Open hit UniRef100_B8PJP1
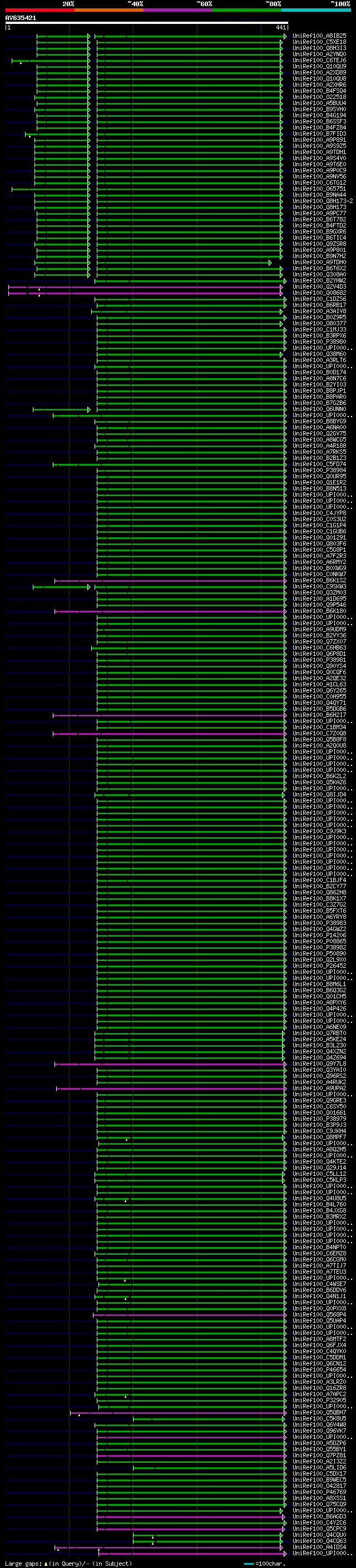The image size is (356, 1568). (319, 391)
